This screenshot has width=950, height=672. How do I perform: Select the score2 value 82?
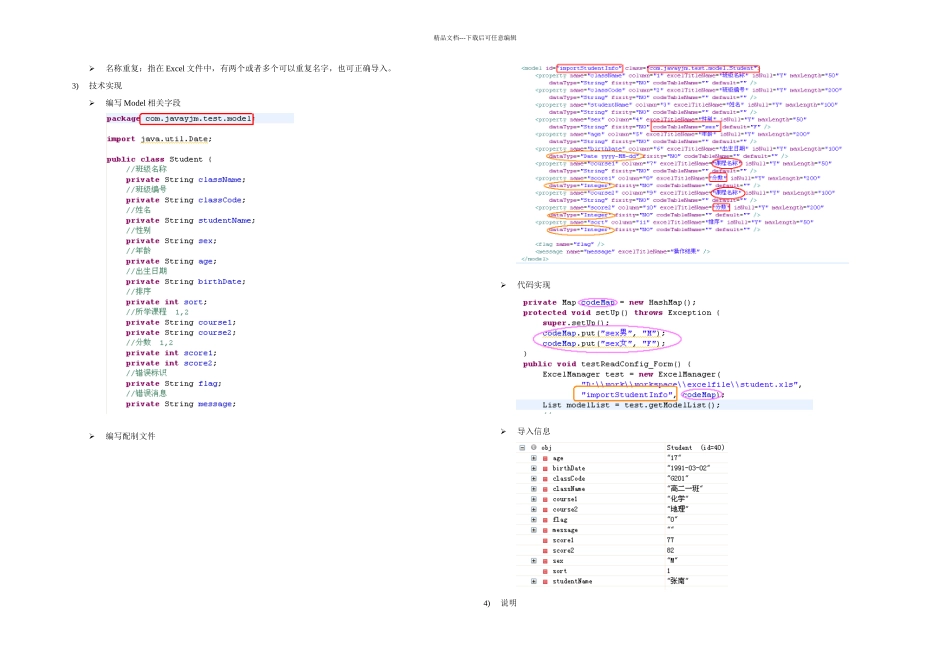[x=670, y=551]
